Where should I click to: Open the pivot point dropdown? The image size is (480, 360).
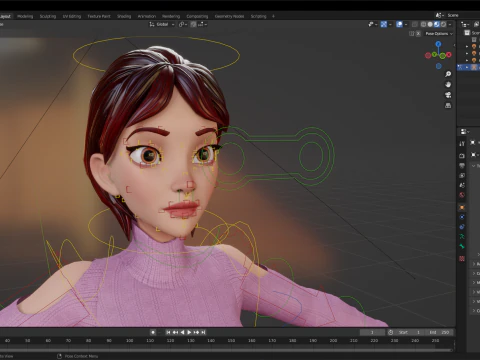183,24
